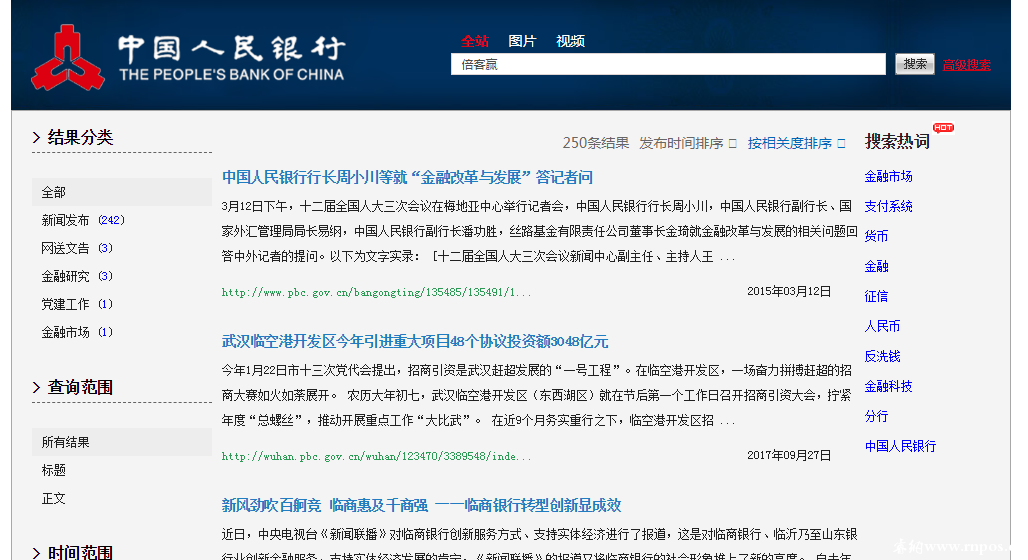Expand the 查询范围 section arrow
1028x560 pixels.
coord(37,388)
